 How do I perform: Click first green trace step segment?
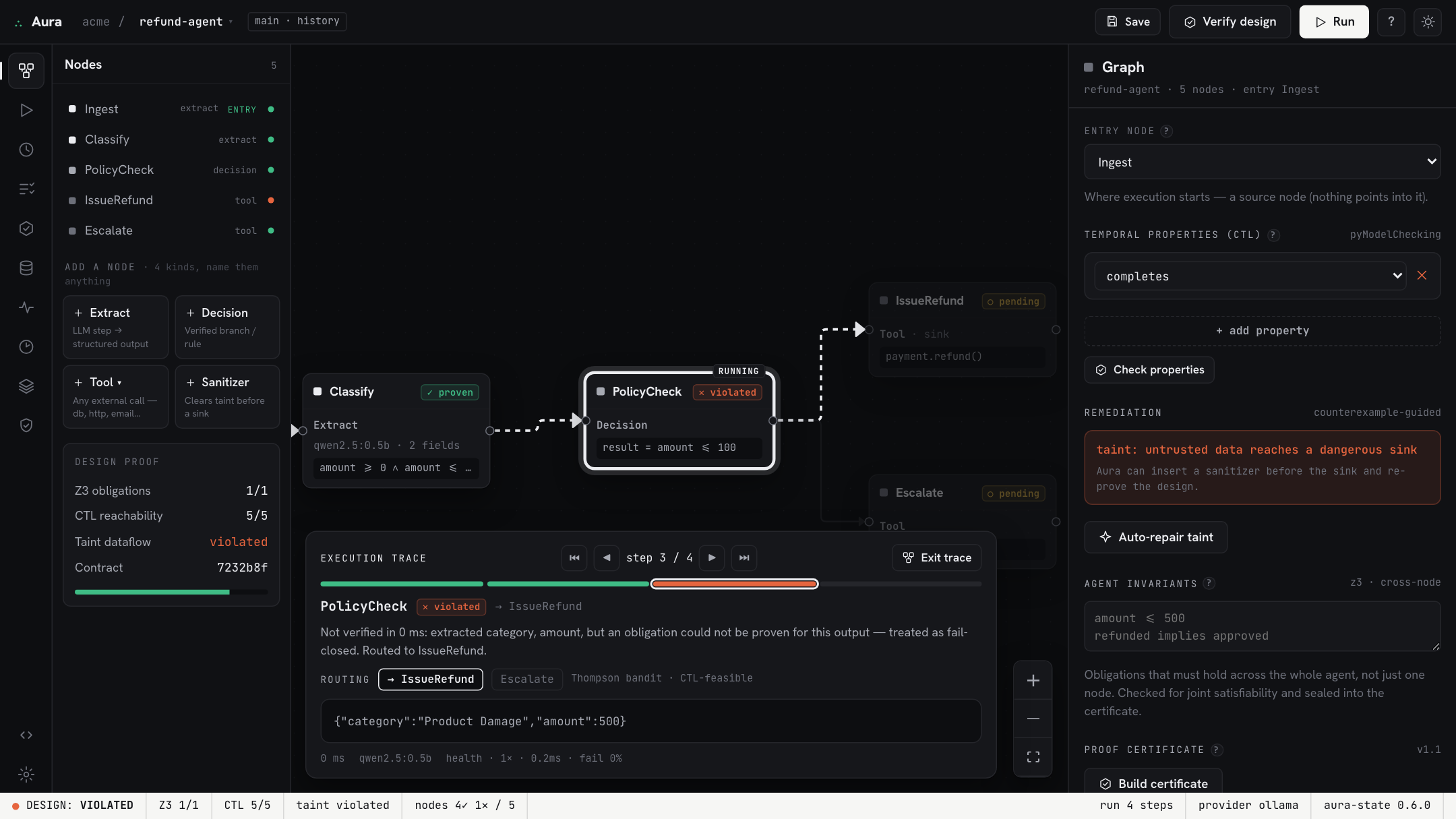[x=402, y=584]
